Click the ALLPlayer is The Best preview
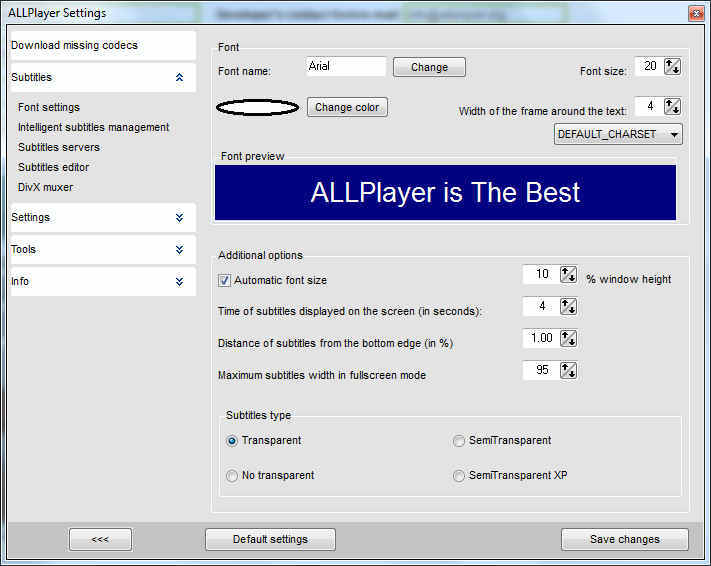This screenshot has height=566, width=711. [445, 193]
